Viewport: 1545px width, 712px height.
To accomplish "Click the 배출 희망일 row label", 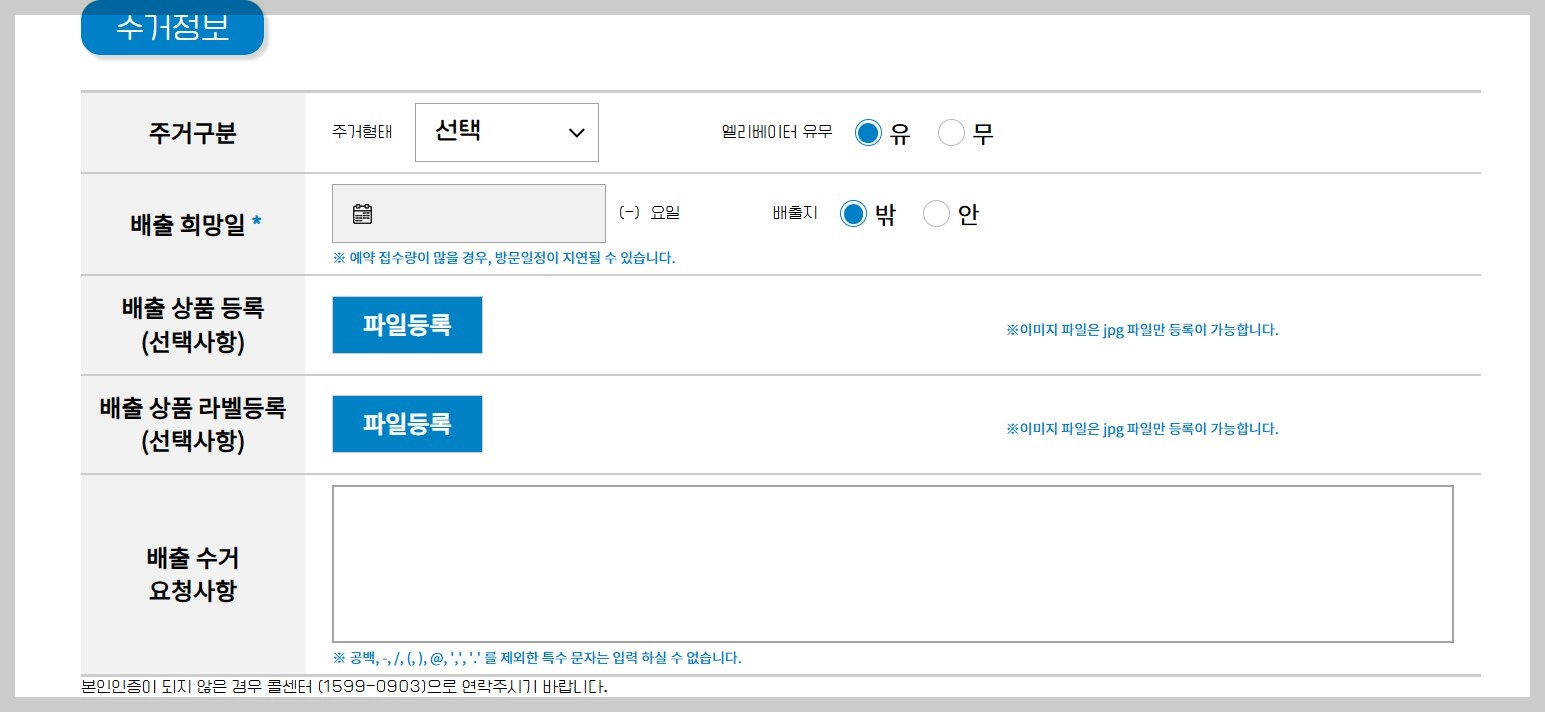I will point(195,225).
